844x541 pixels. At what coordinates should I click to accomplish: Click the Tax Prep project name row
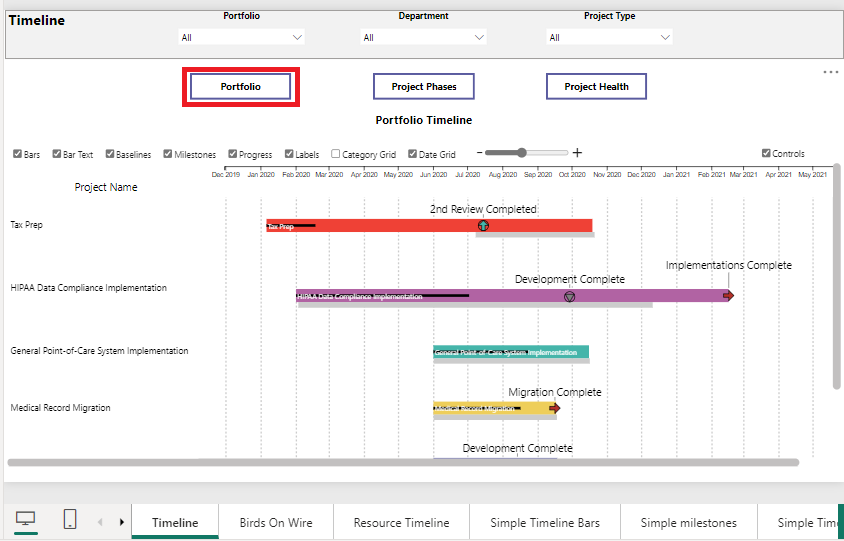[x=26, y=224]
